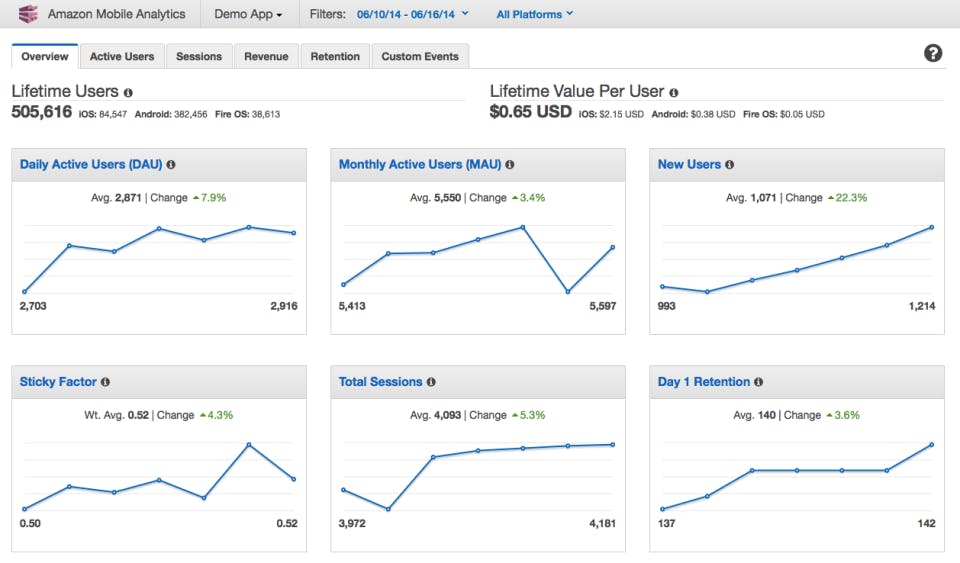960x563 pixels.
Task: Open the New Users report link
Action: pos(689,165)
